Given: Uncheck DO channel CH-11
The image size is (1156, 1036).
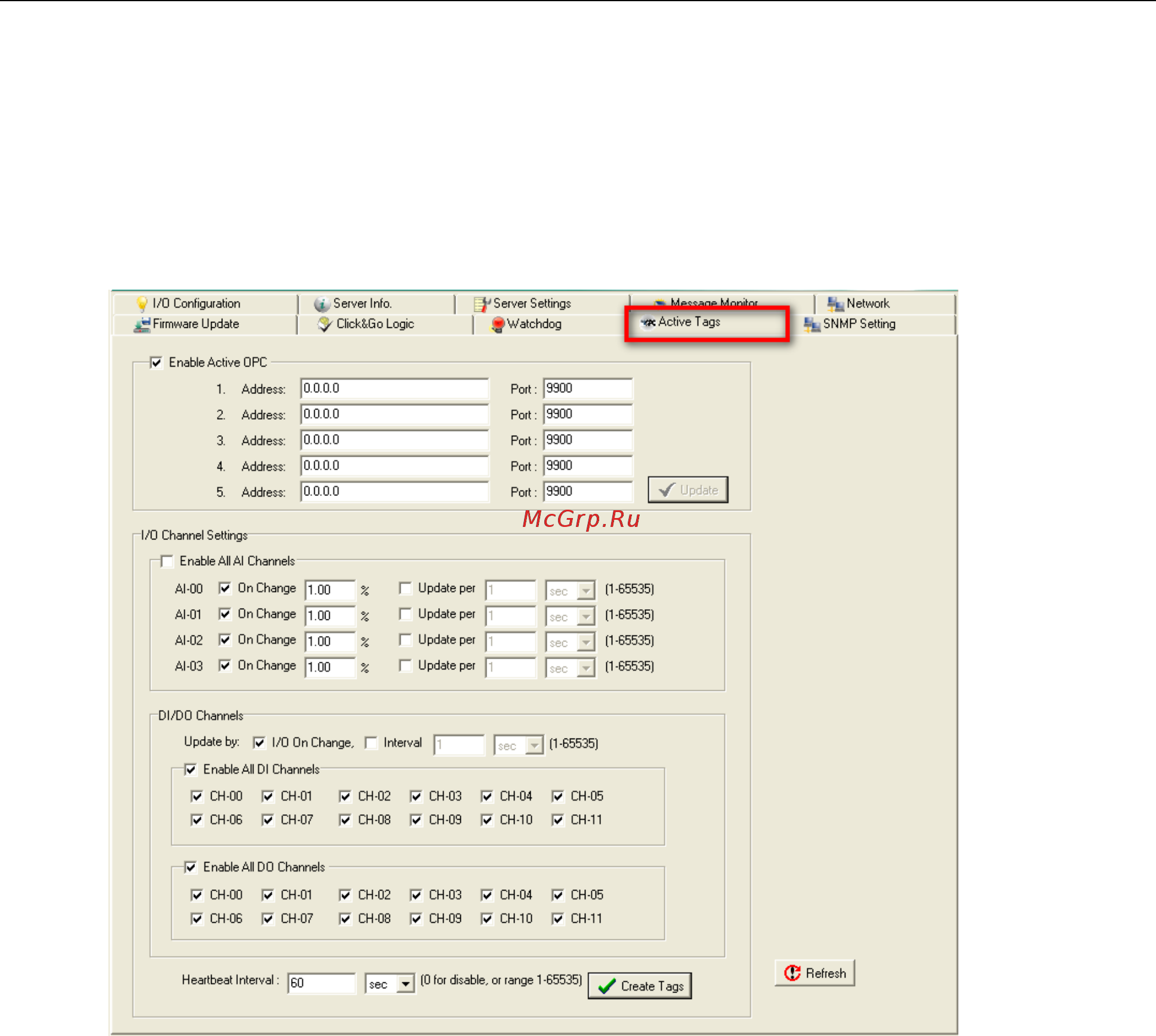Looking at the screenshot, I should coord(558,919).
